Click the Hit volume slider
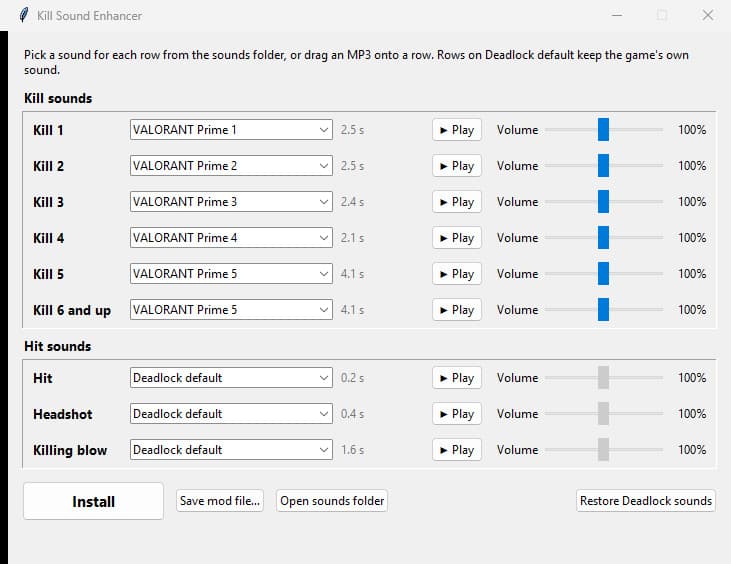This screenshot has height=564, width=731. click(x=604, y=378)
